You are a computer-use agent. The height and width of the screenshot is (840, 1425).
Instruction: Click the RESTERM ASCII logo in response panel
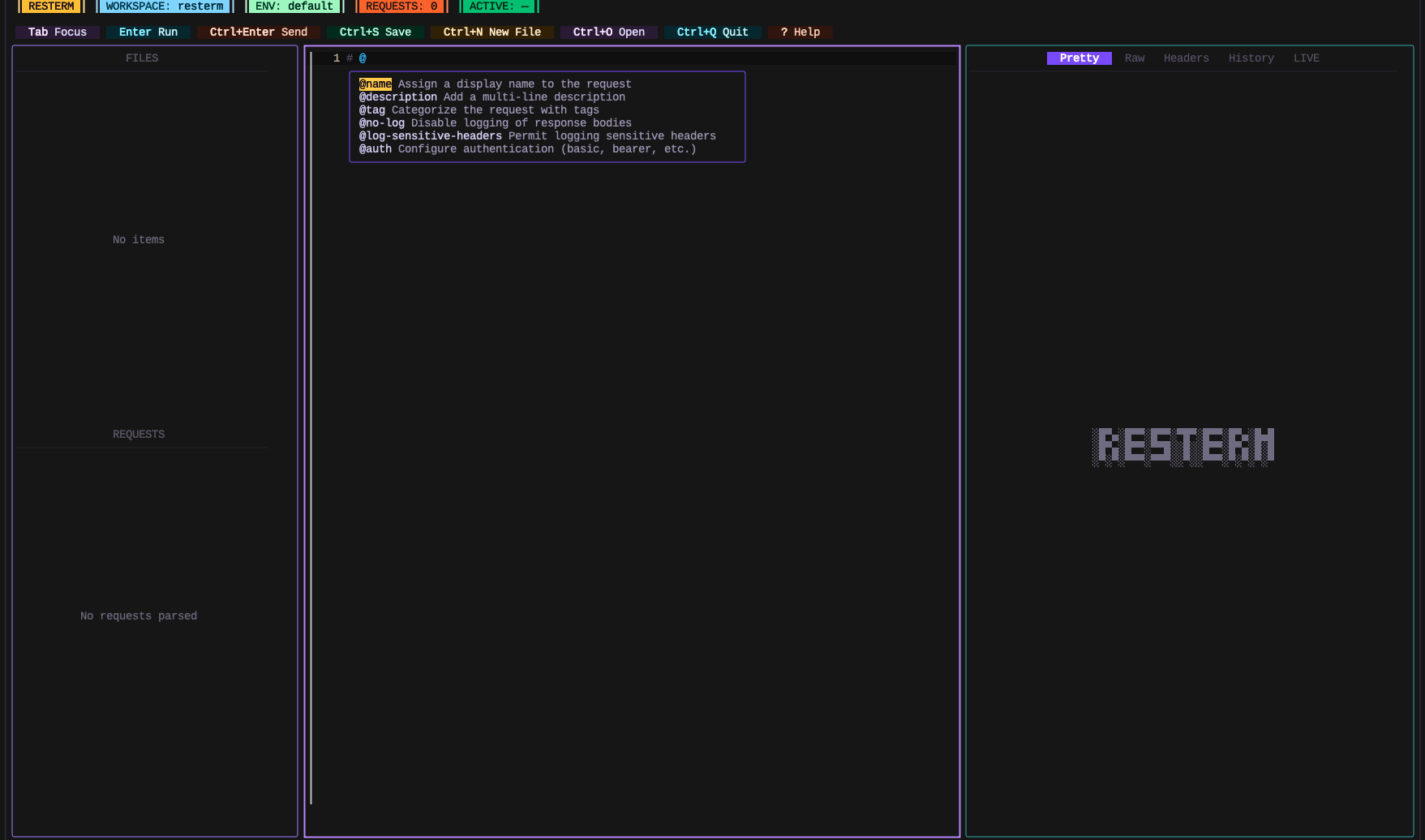[x=1182, y=445]
